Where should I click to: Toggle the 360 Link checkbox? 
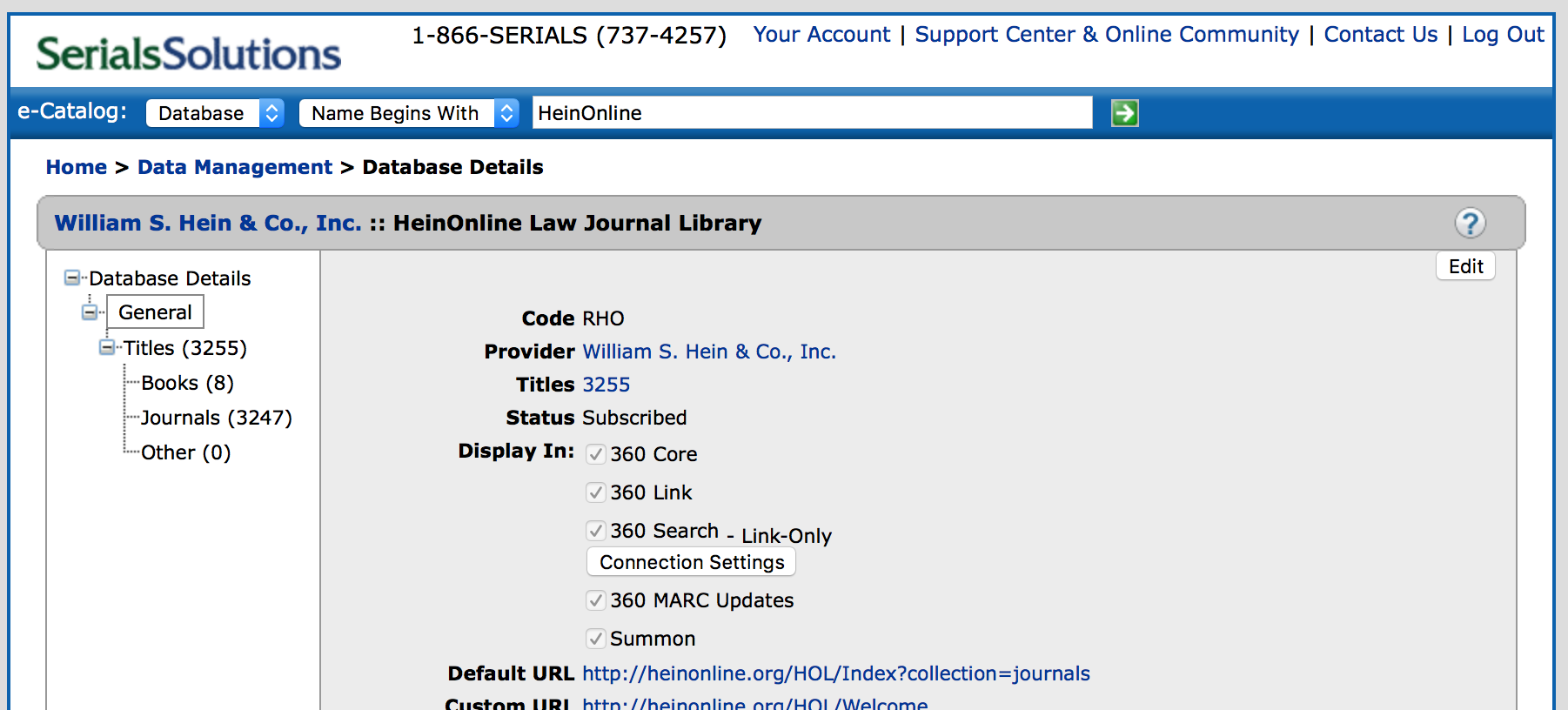(596, 492)
